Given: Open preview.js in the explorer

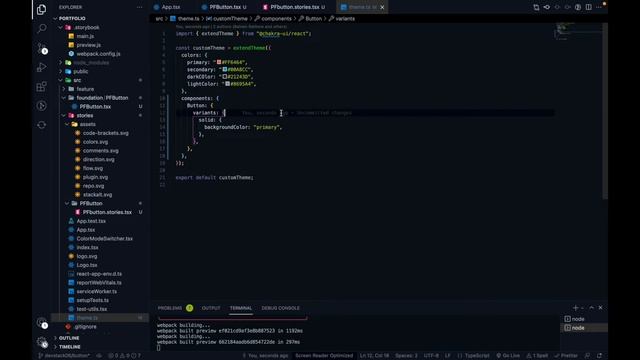Looking at the screenshot, I should (89, 45).
